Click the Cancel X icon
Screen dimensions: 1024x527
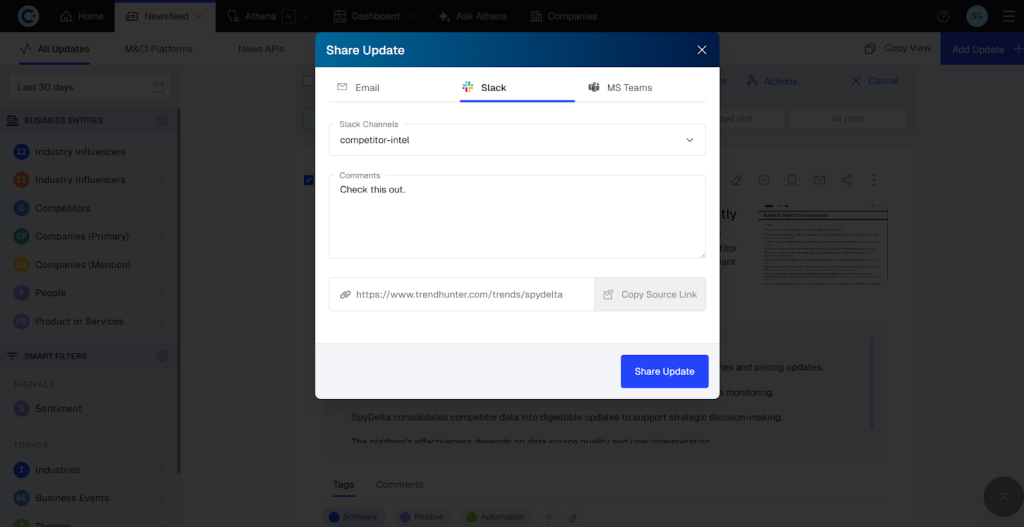(x=856, y=81)
